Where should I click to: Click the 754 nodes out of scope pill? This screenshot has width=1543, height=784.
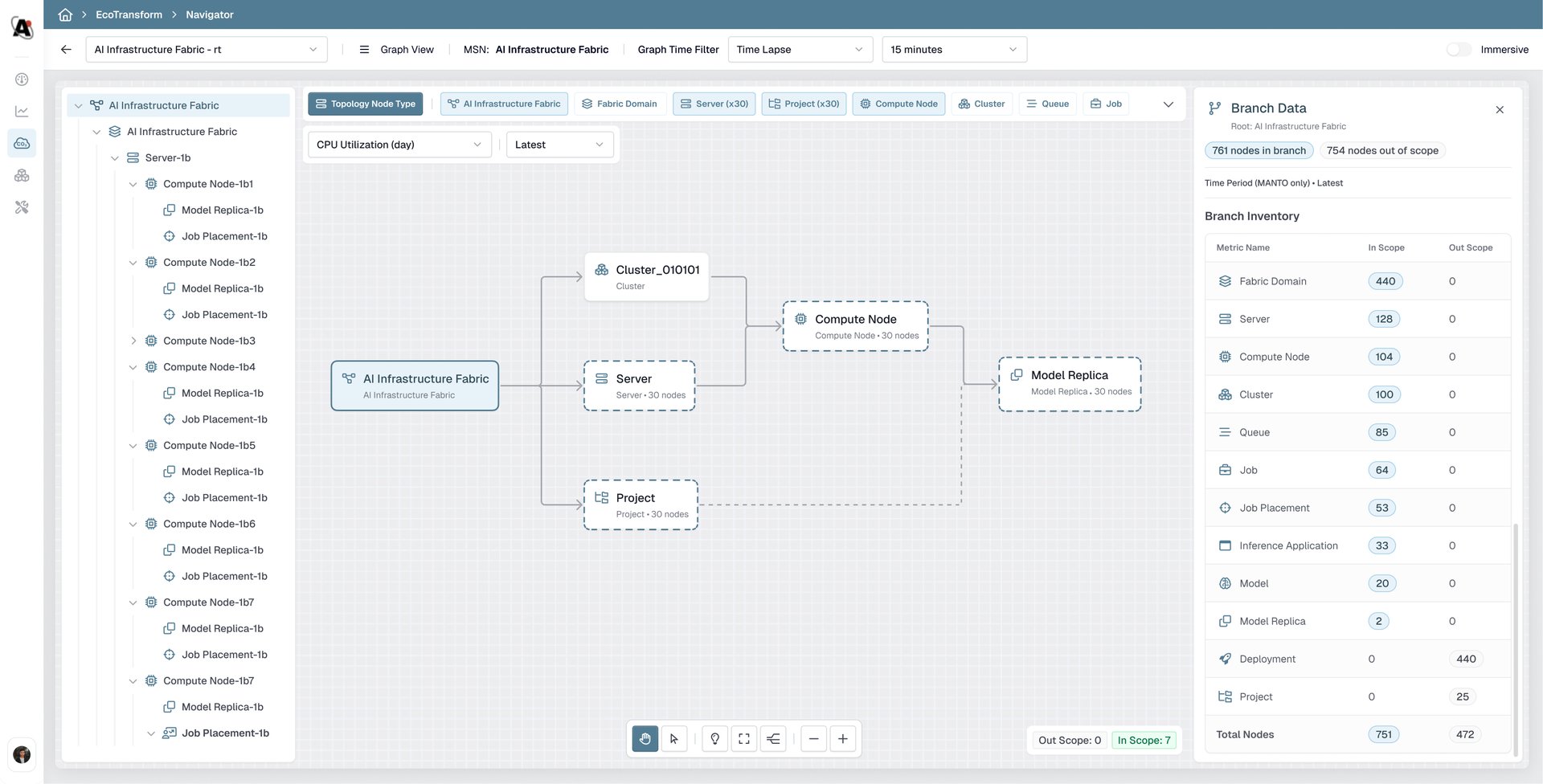point(1382,150)
